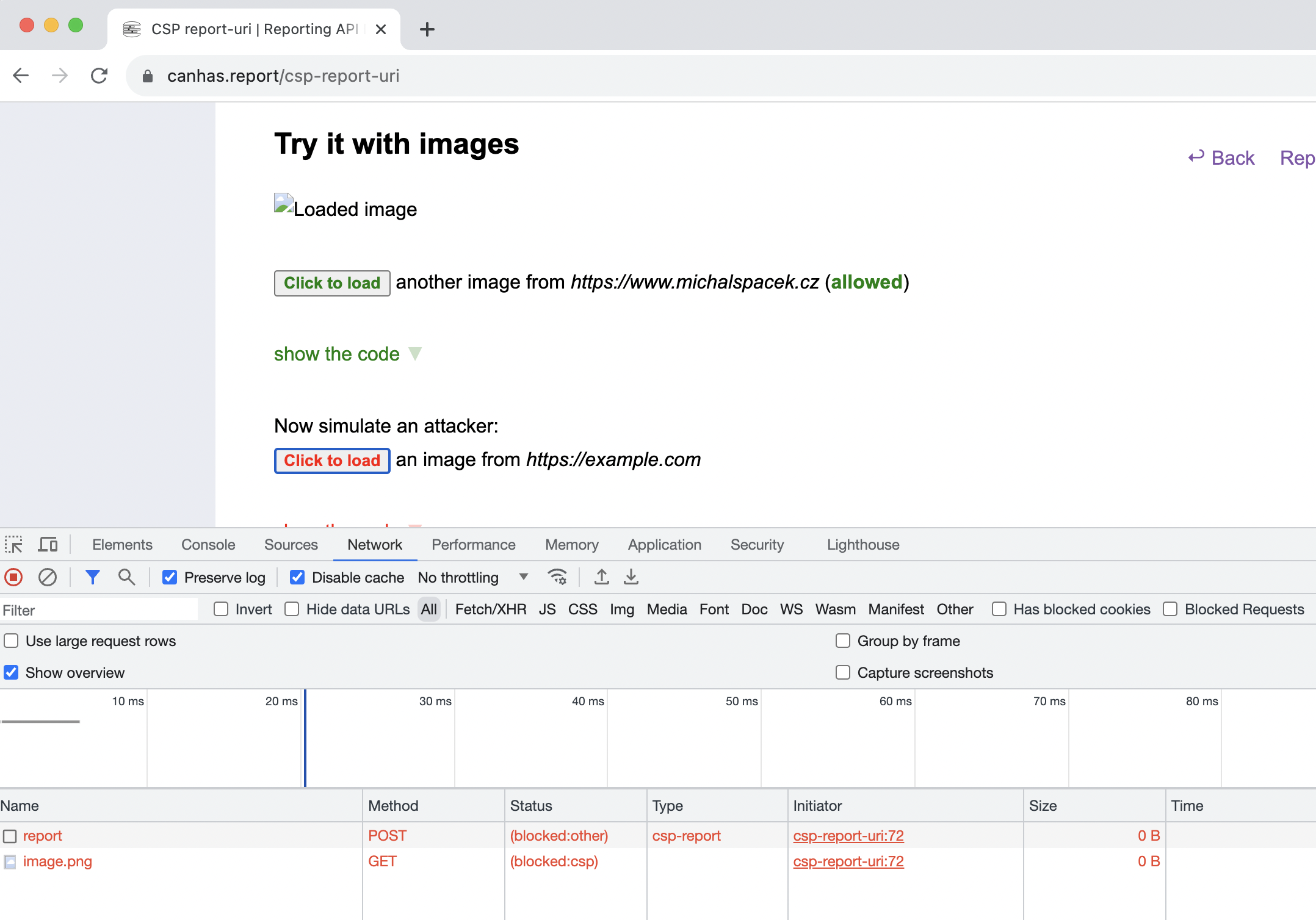Switch to the Console tab
This screenshot has height=920, width=1316.
point(208,544)
